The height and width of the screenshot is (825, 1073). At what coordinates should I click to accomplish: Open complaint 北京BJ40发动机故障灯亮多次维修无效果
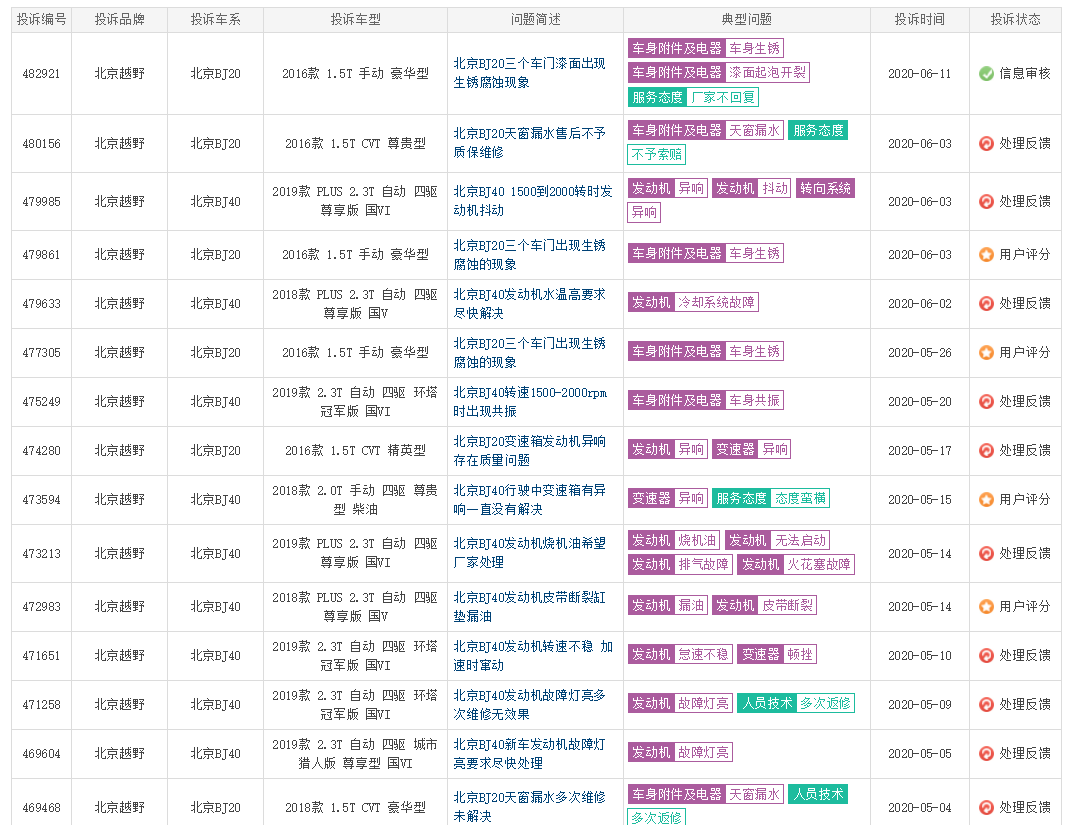[x=529, y=705]
